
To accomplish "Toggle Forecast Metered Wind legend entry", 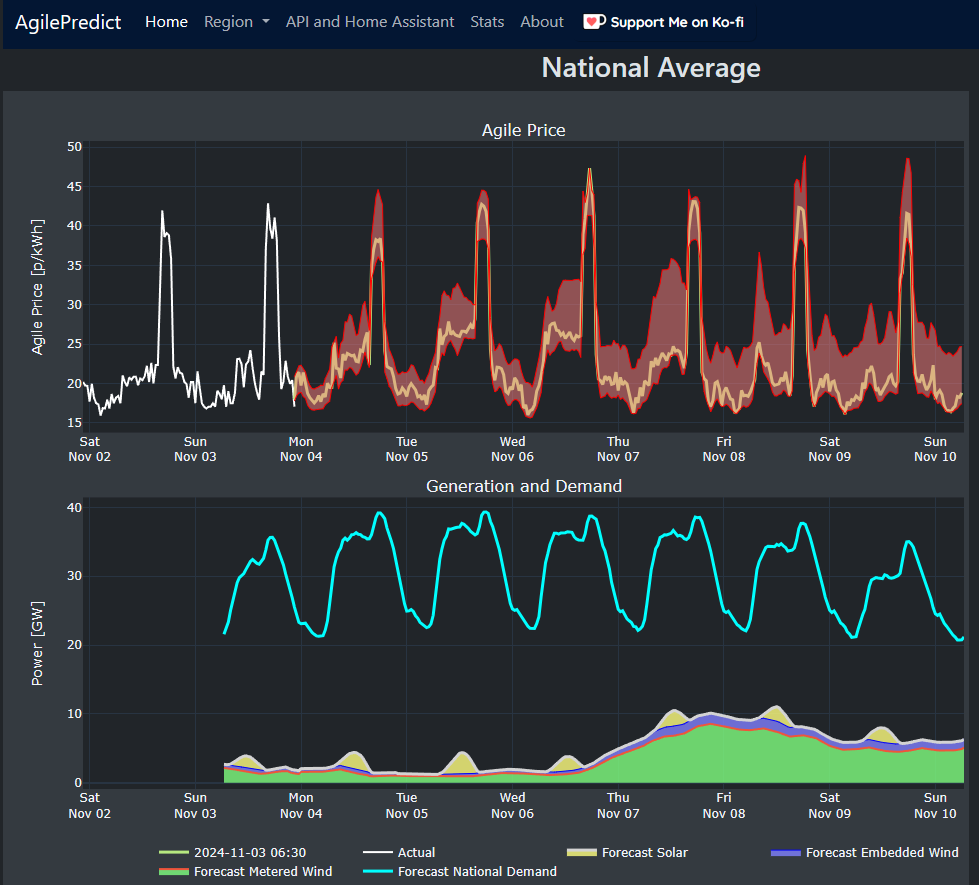I will point(246,871).
